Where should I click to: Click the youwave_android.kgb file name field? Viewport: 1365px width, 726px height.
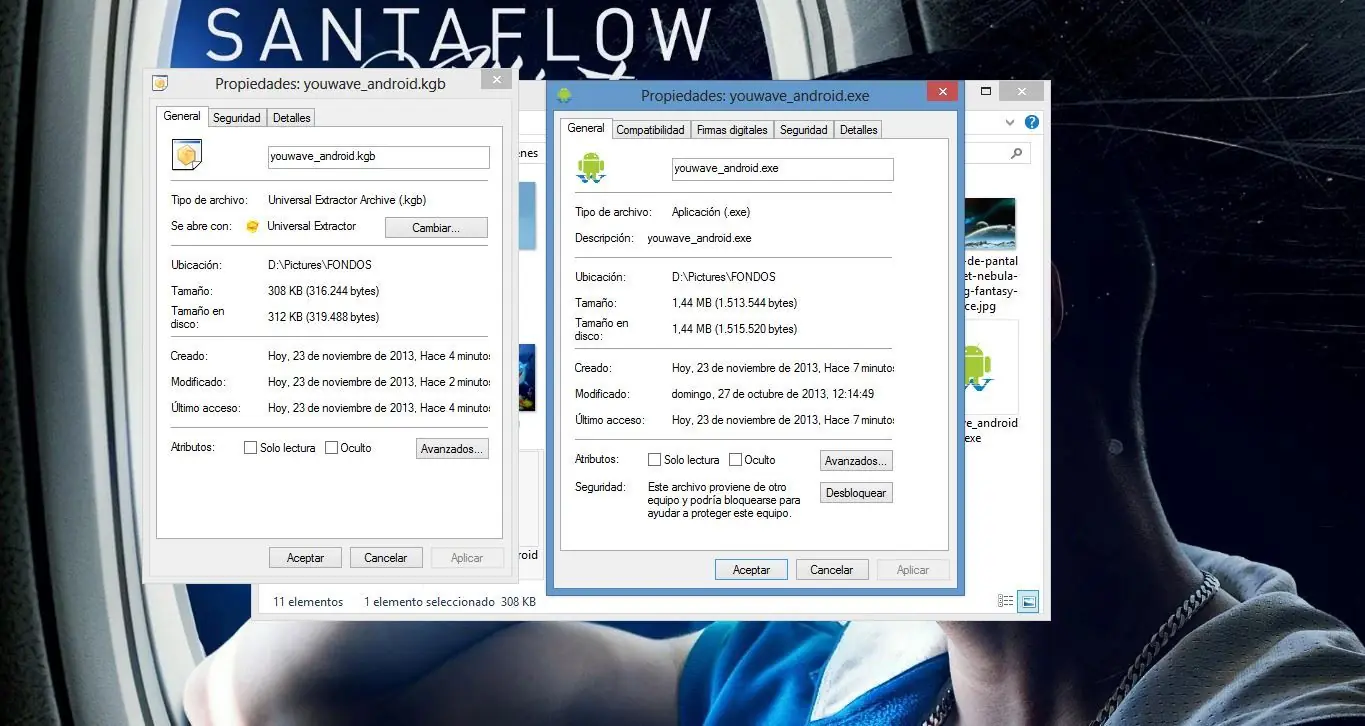tap(379, 157)
